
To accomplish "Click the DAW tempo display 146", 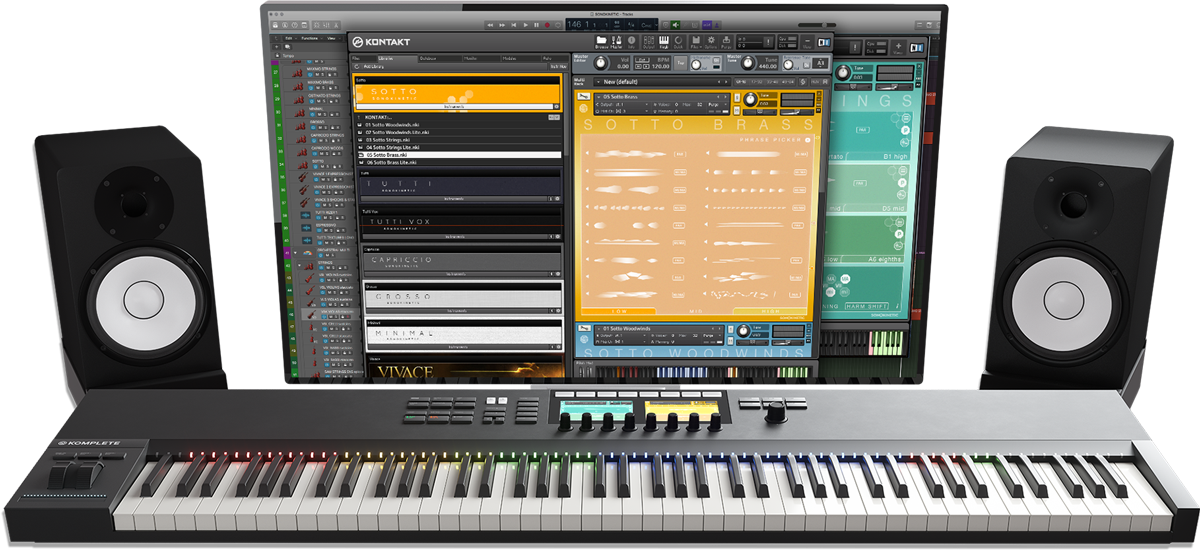I will [574, 25].
